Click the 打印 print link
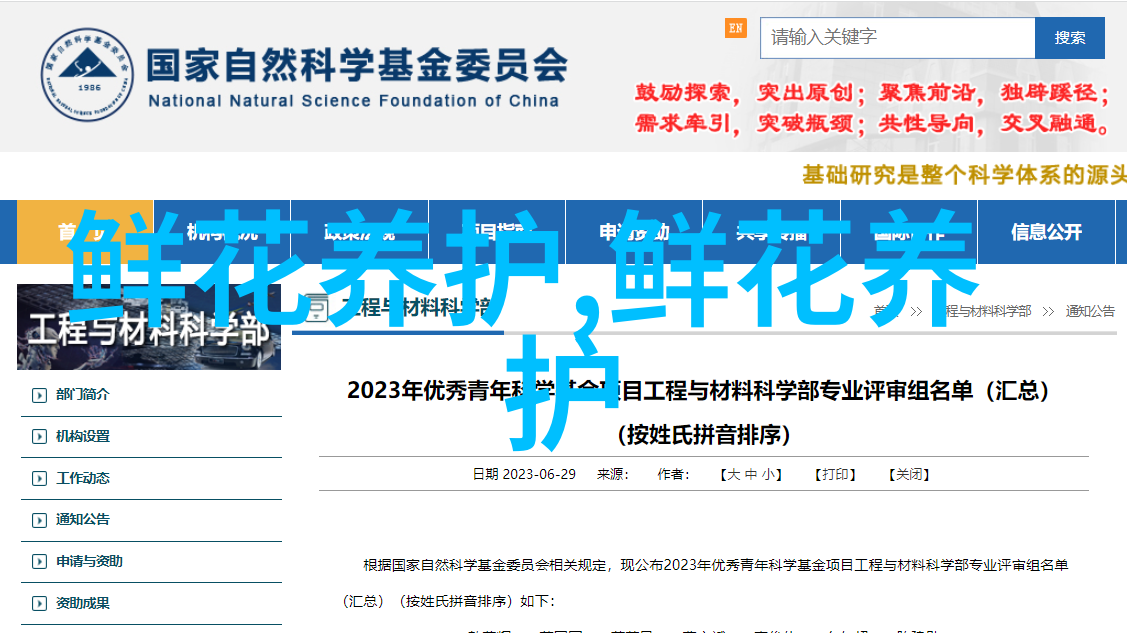Image resolution: width=1127 pixels, height=633 pixels. tap(834, 475)
